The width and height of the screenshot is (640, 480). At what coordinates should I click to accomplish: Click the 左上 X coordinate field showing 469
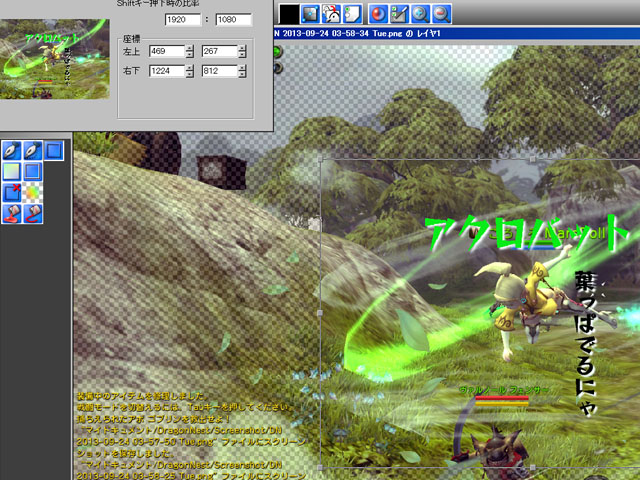[x=167, y=51]
